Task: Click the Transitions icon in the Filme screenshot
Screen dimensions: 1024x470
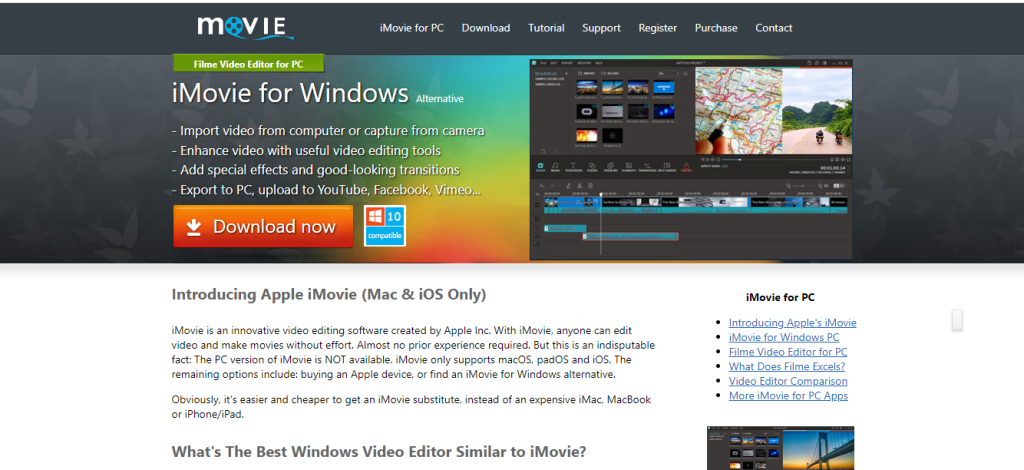Action: pyautogui.click(x=647, y=168)
